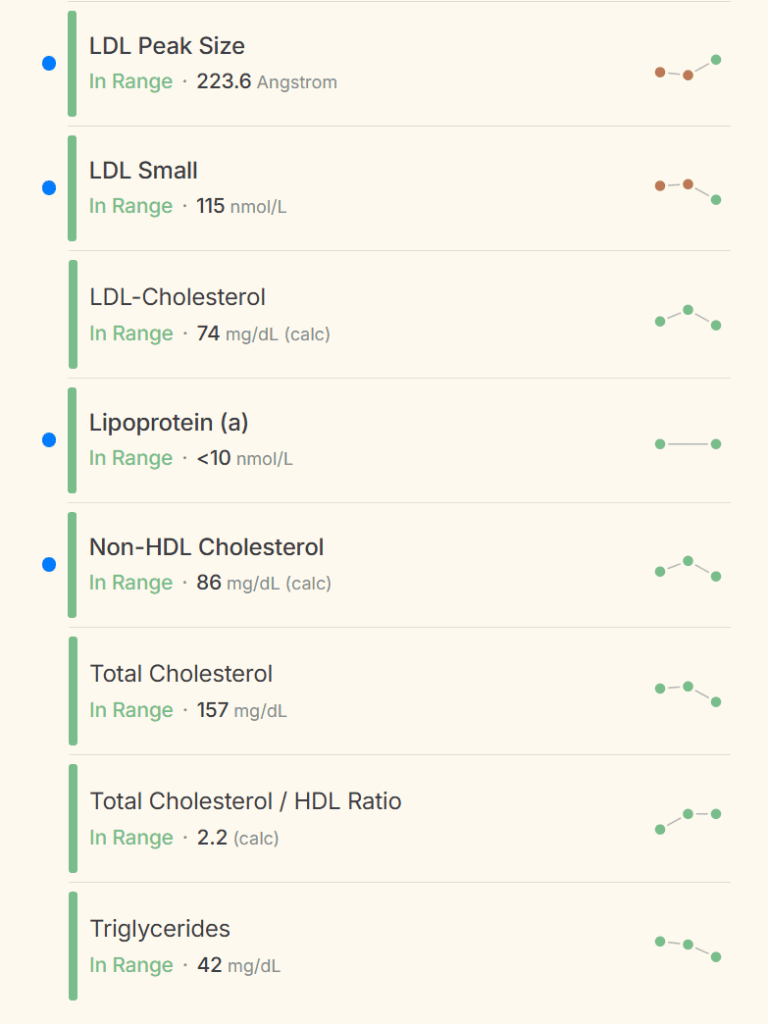Click the Triglycerides trend sparkline
Screen dimensions: 768x1024
pyautogui.click(x=688, y=948)
